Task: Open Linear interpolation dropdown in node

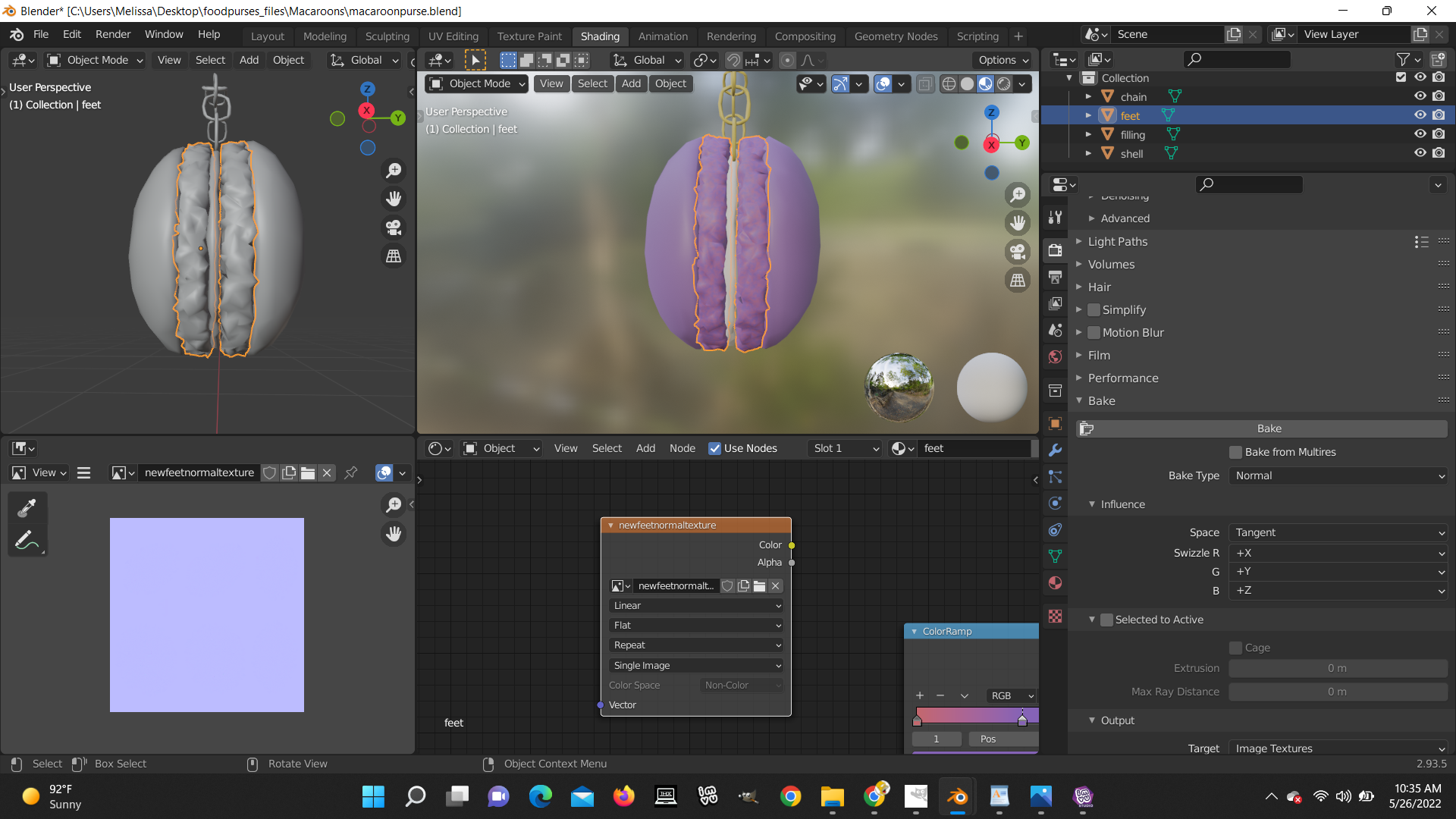Action: [695, 605]
